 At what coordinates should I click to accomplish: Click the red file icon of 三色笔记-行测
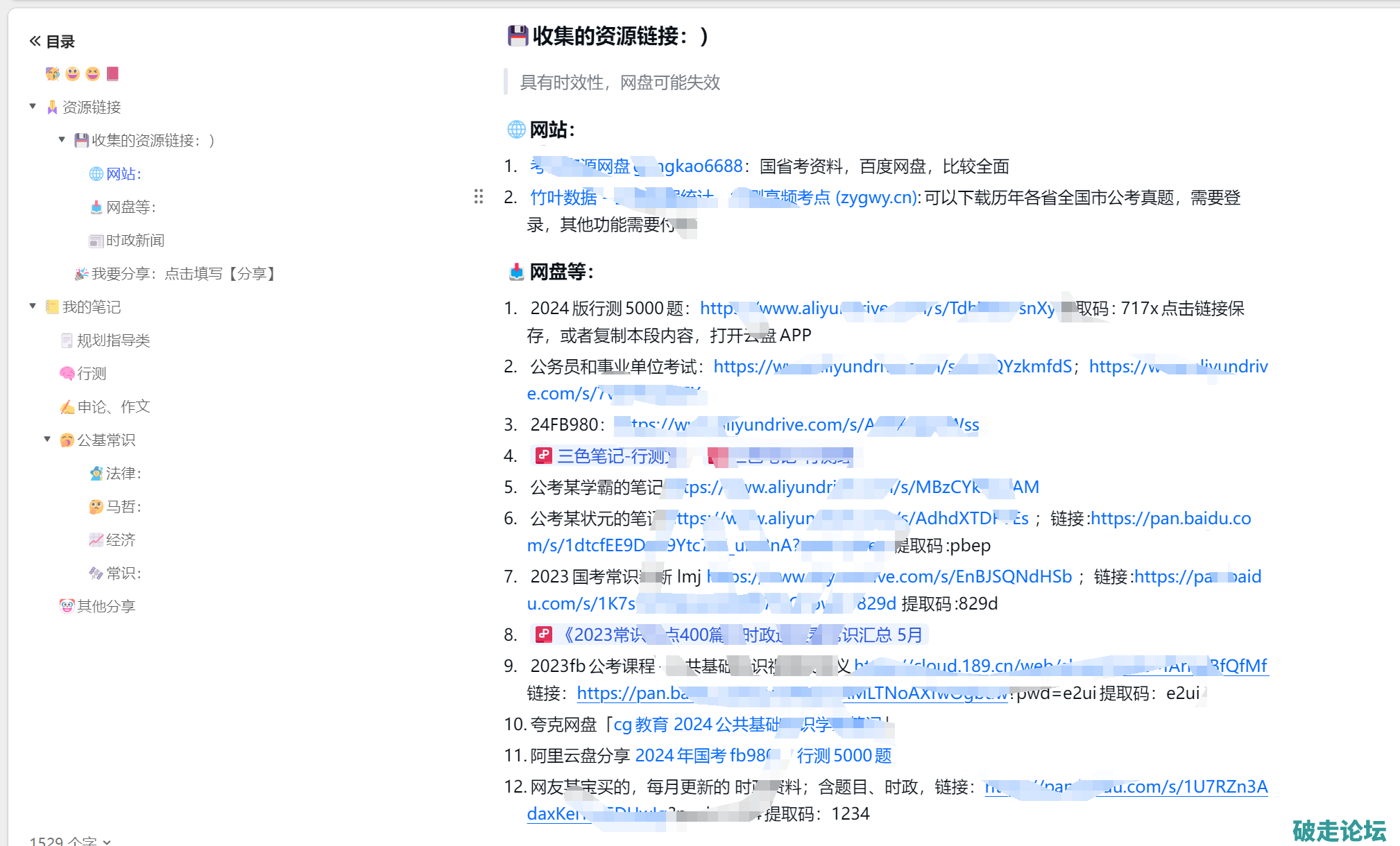(x=544, y=456)
